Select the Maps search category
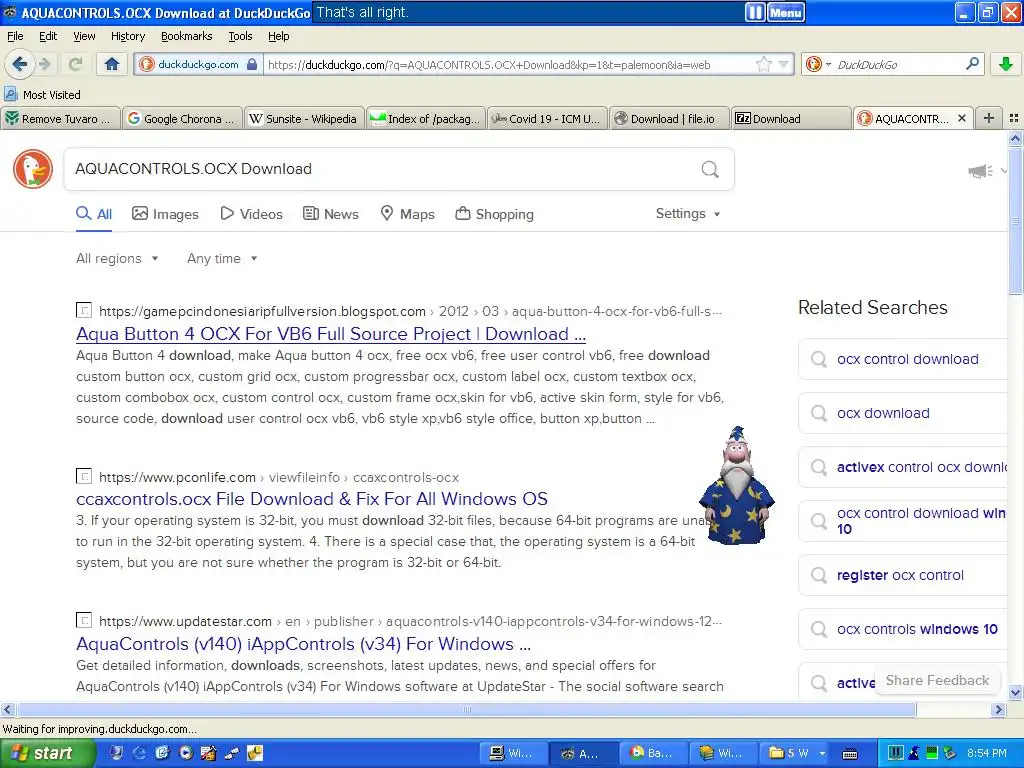This screenshot has width=1024, height=768. tap(408, 214)
